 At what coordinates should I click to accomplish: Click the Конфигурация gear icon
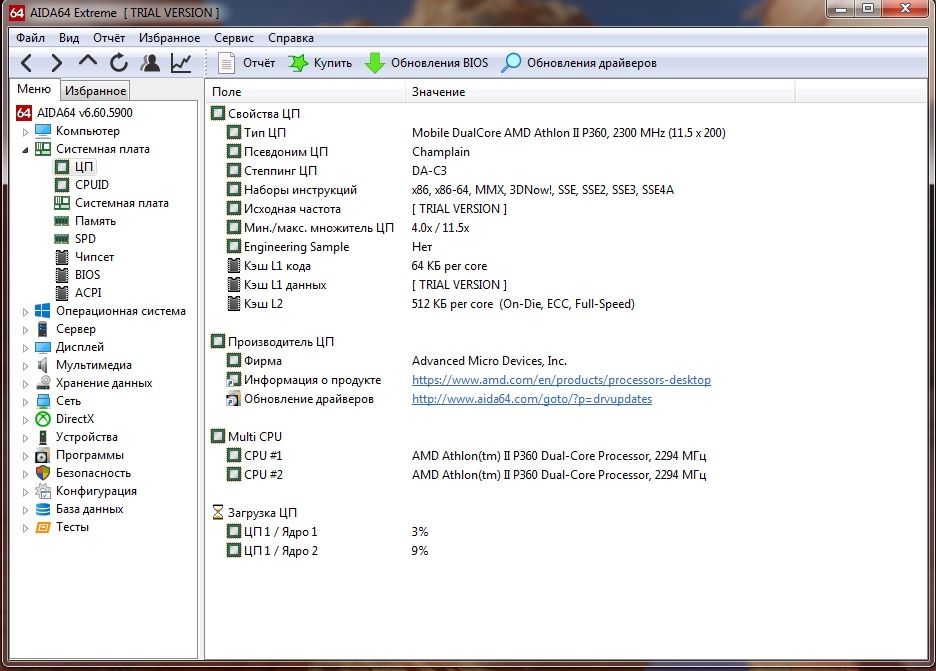point(43,491)
